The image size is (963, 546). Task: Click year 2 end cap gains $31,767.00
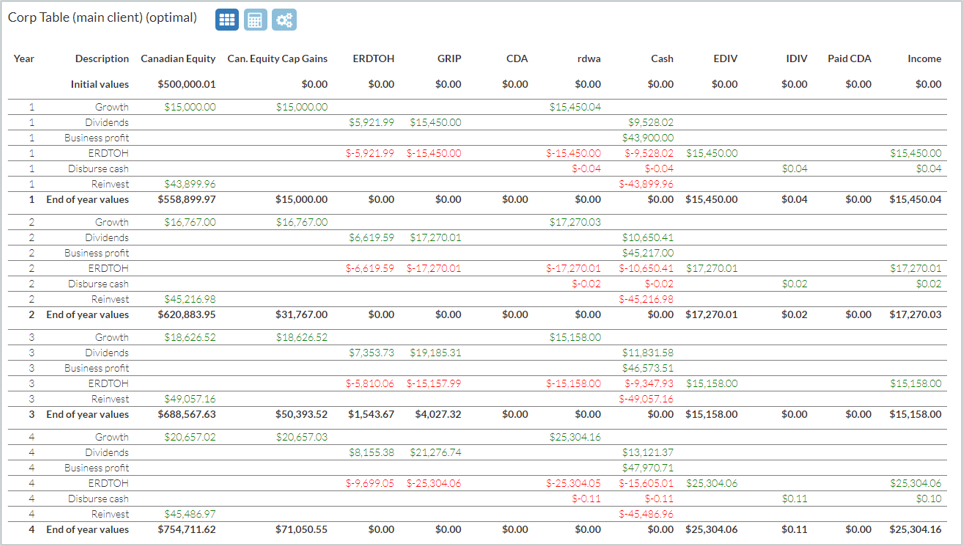pyautogui.click(x=302, y=315)
